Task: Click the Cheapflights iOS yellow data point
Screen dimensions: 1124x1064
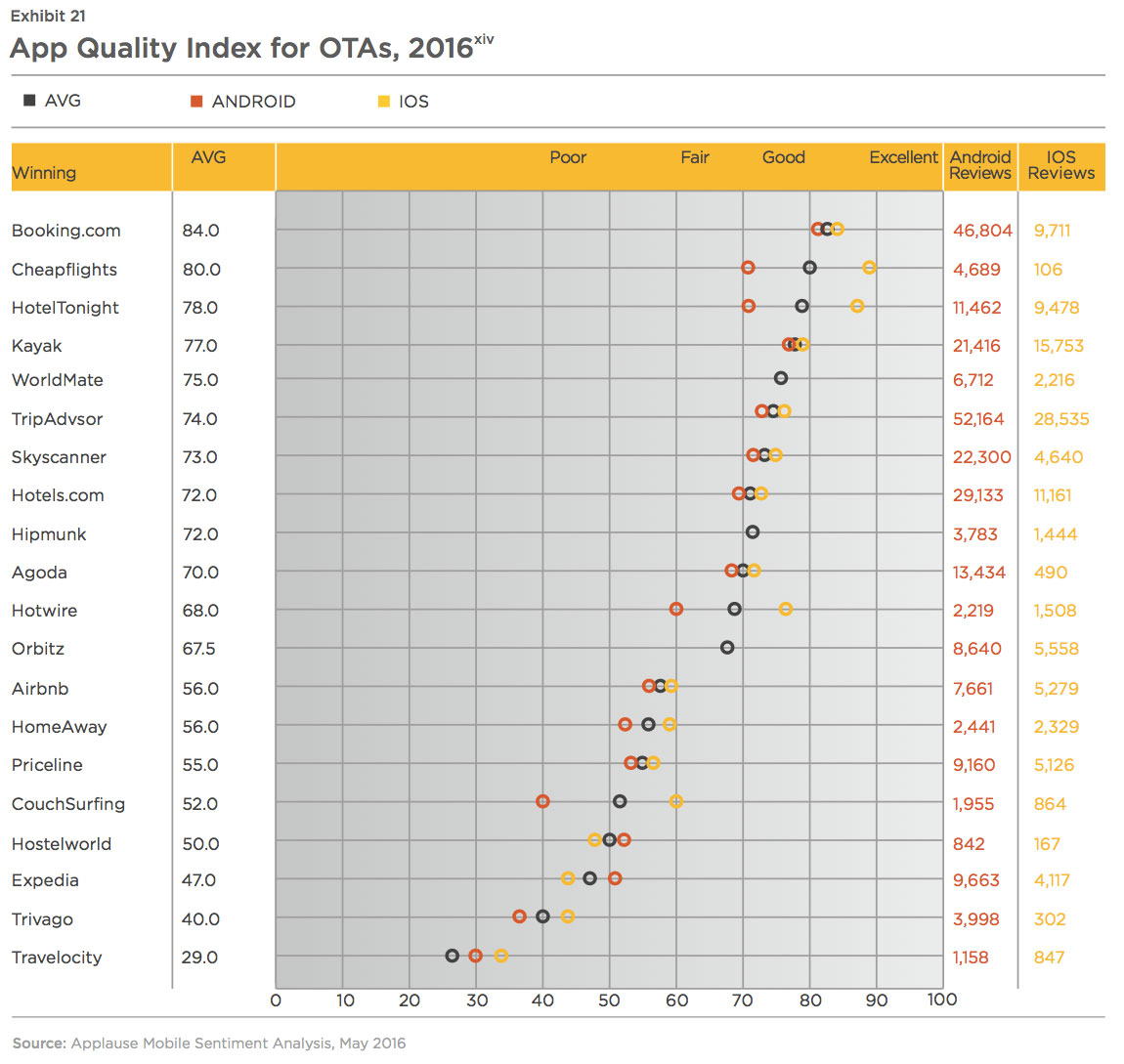Action: (869, 268)
